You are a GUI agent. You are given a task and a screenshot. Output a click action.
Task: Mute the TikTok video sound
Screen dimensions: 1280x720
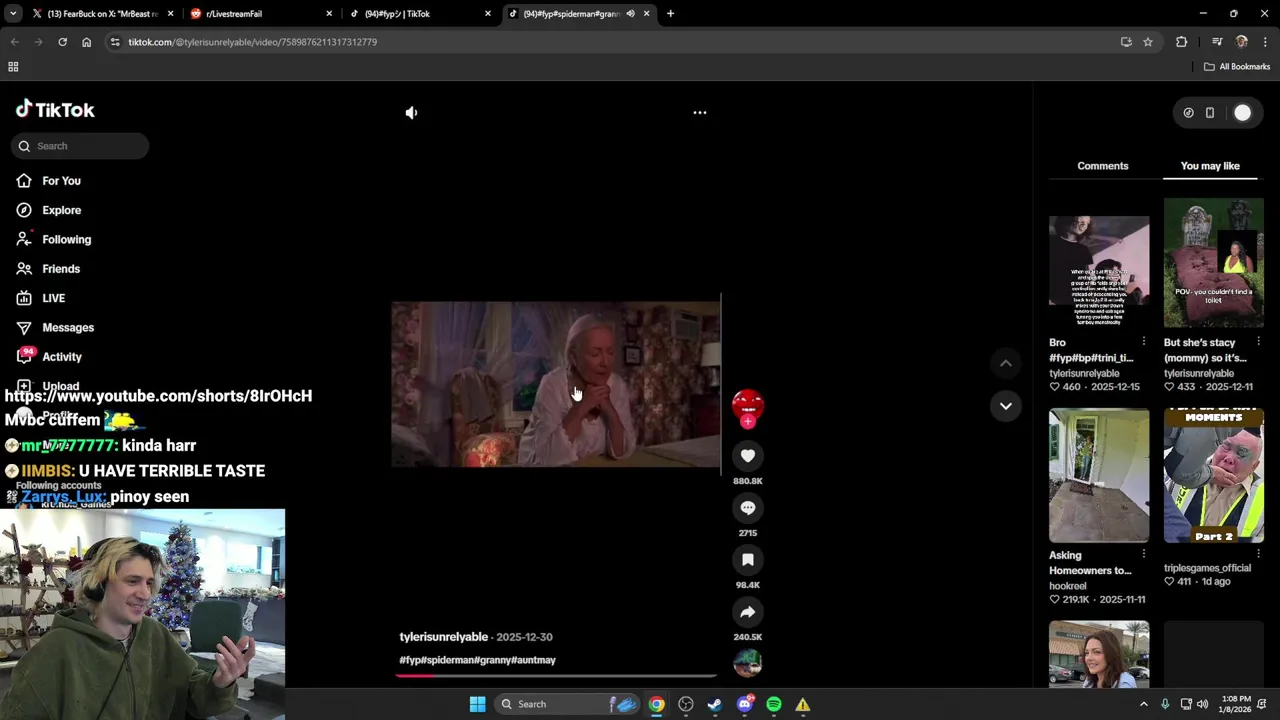point(411,113)
